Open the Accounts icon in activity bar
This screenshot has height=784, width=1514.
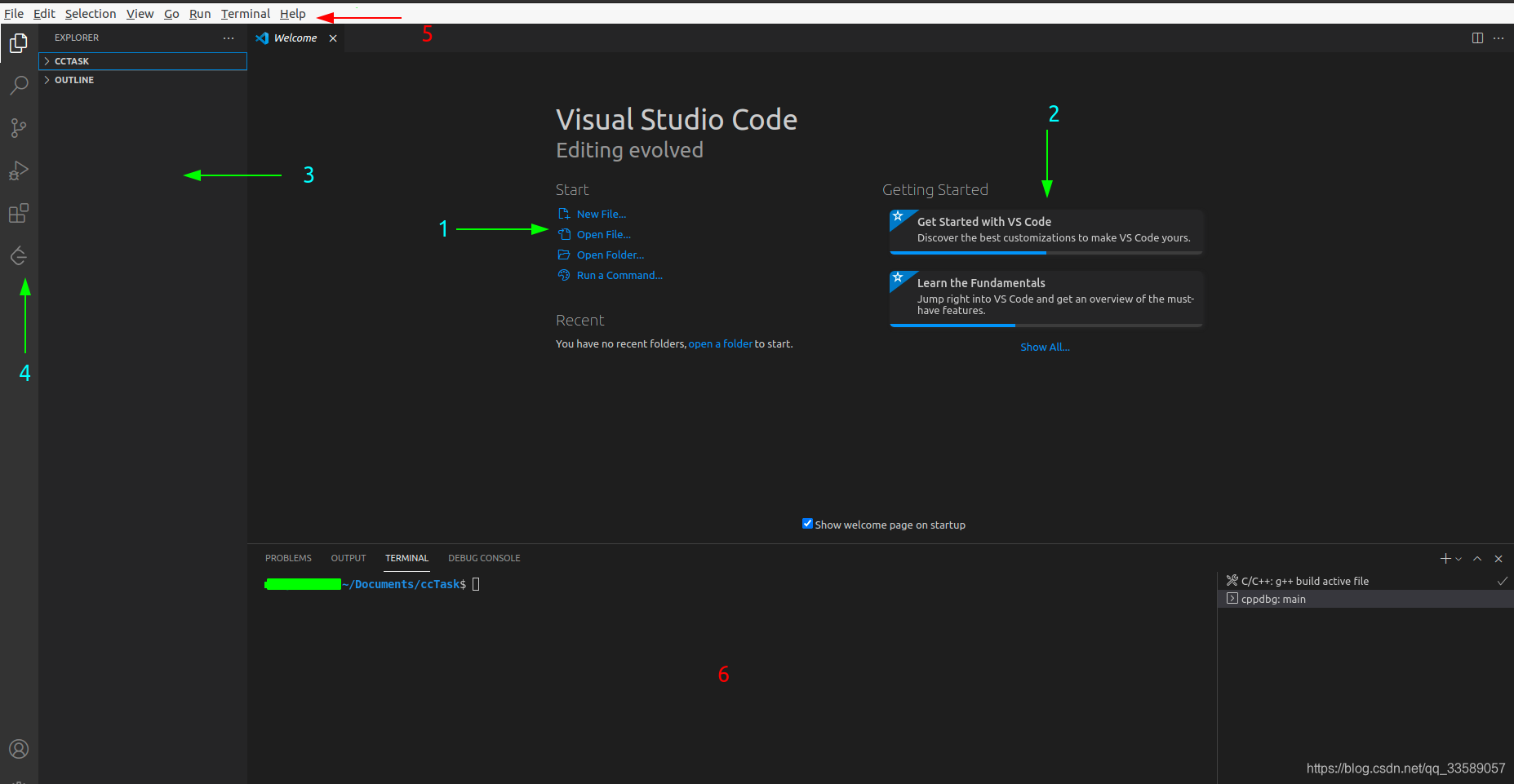[x=19, y=749]
